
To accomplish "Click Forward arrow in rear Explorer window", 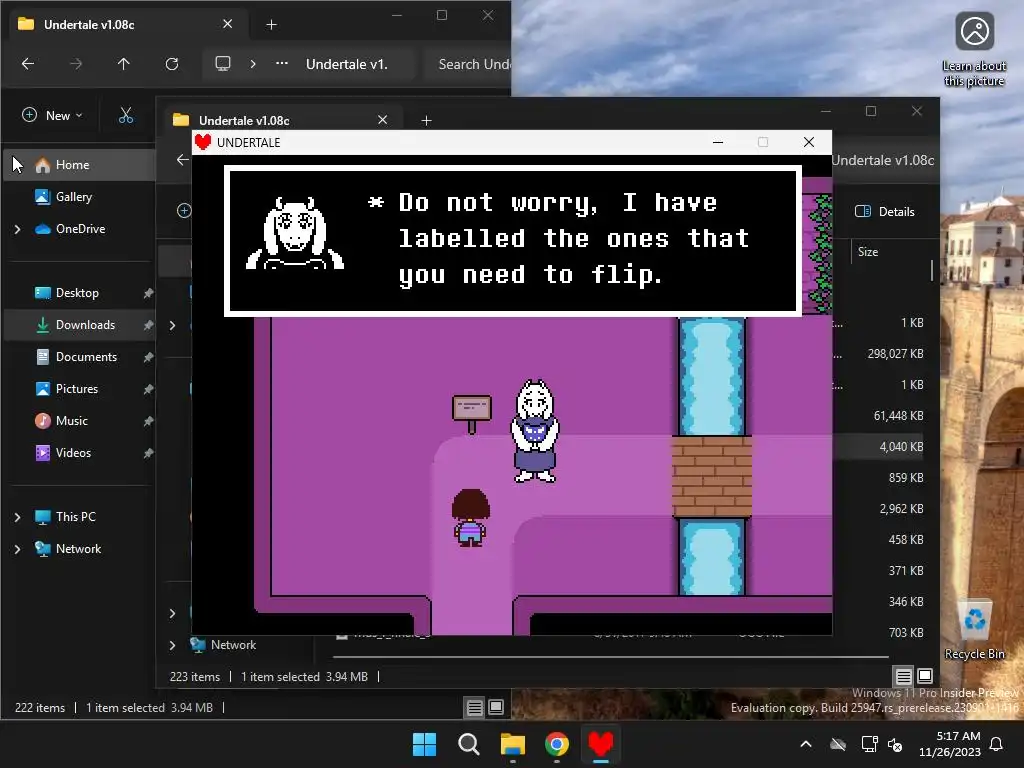I will 76,64.
